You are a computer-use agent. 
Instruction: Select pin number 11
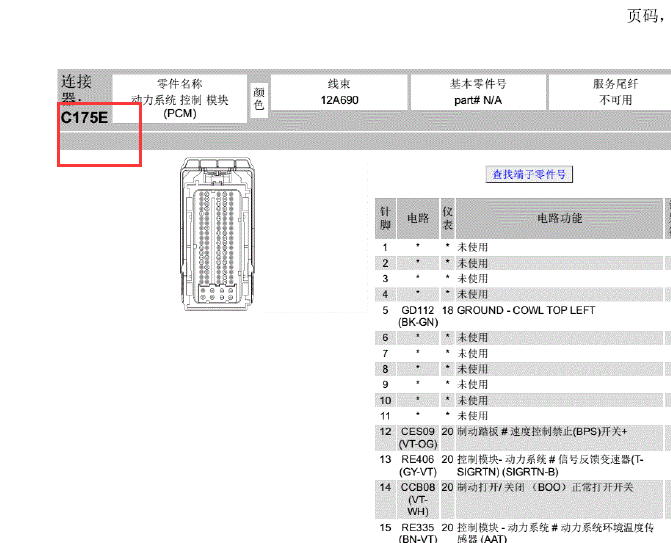click(385, 416)
